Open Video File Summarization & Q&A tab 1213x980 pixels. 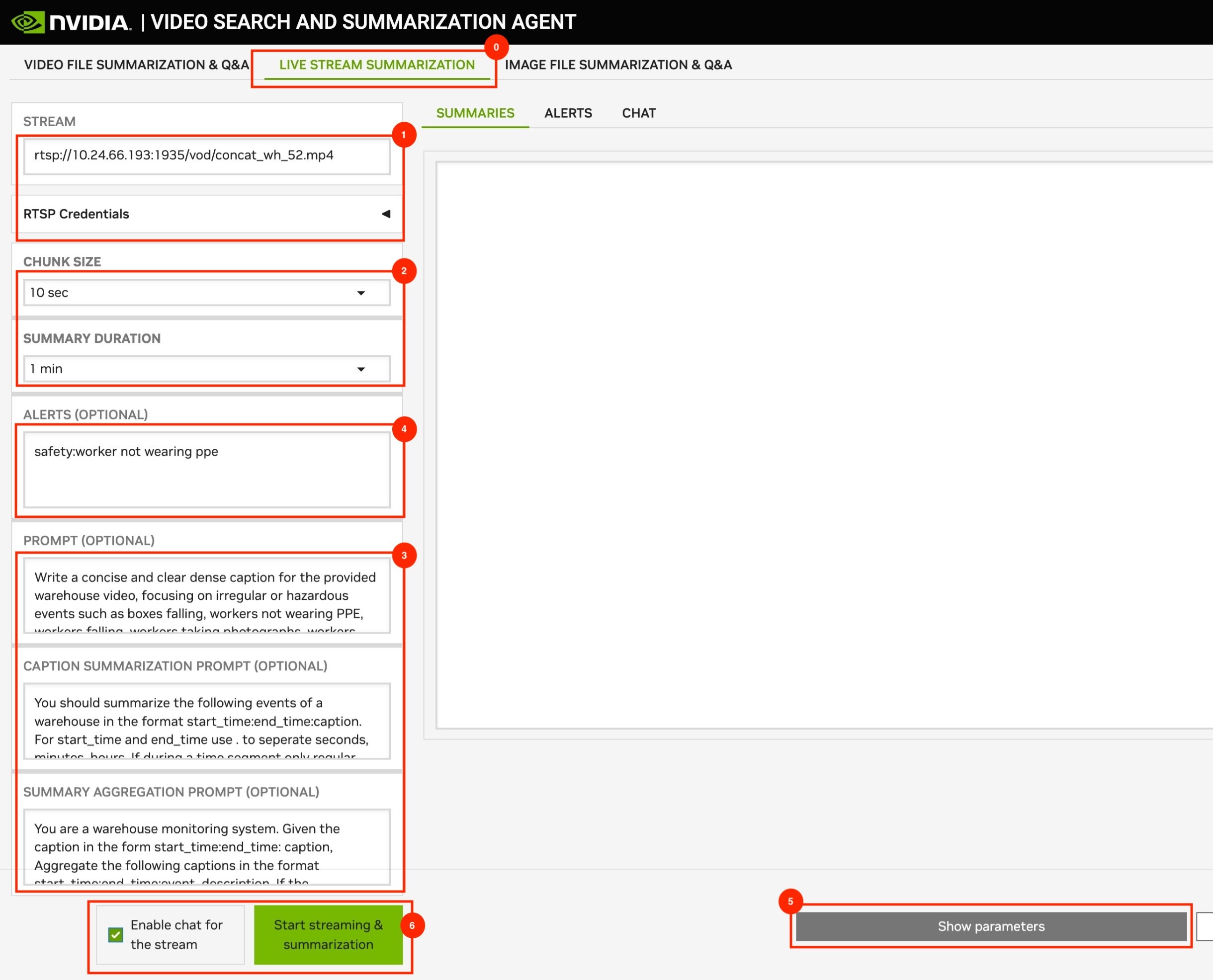[136, 65]
